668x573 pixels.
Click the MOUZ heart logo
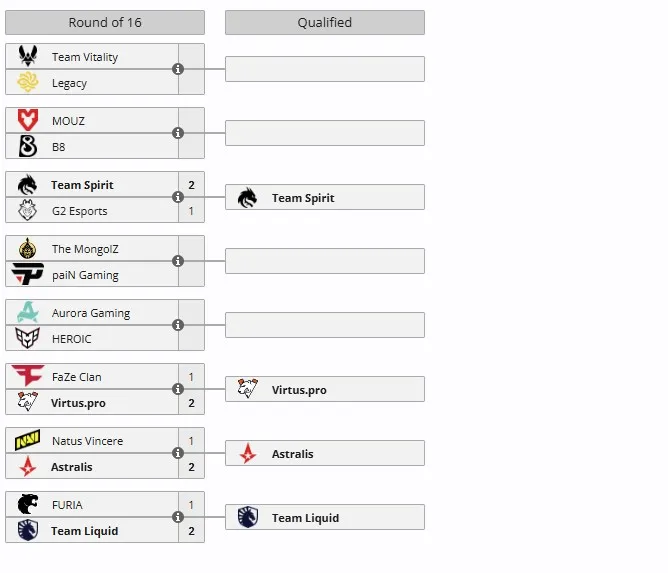28,120
